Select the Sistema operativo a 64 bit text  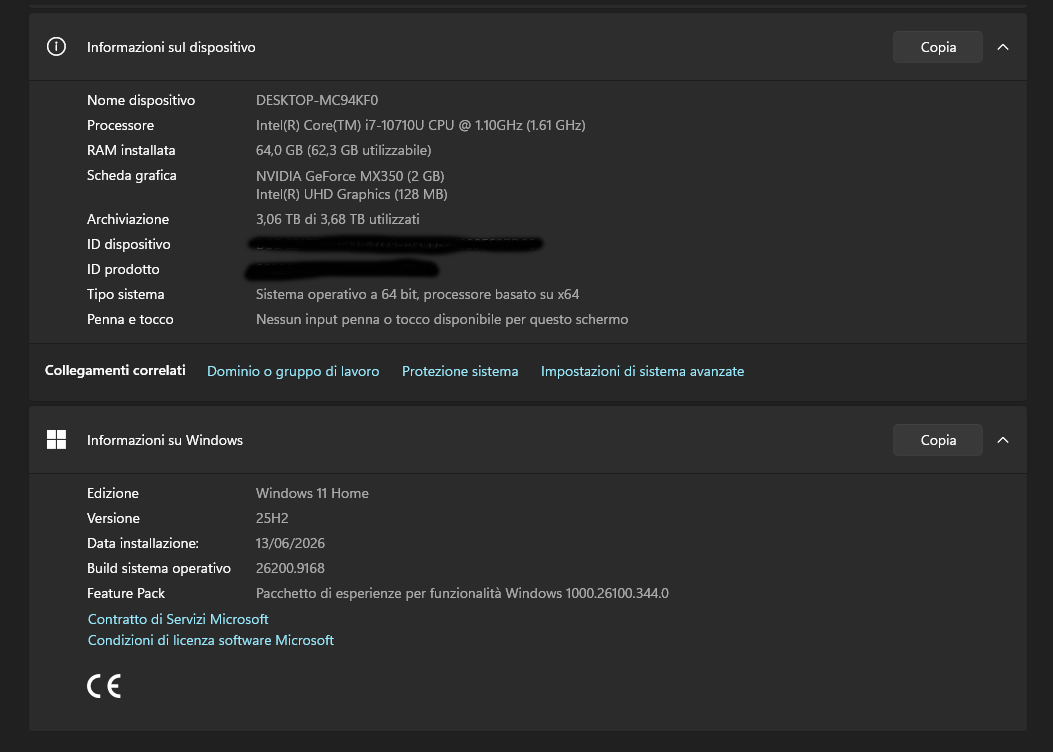417,294
